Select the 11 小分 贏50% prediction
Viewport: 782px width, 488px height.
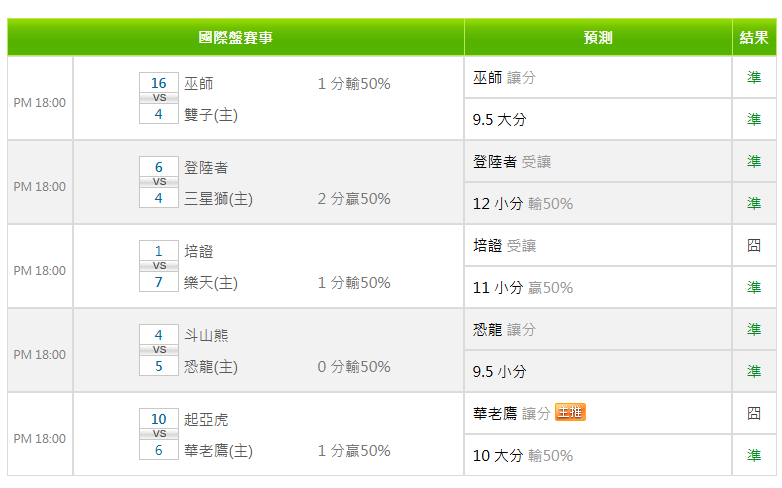point(523,287)
